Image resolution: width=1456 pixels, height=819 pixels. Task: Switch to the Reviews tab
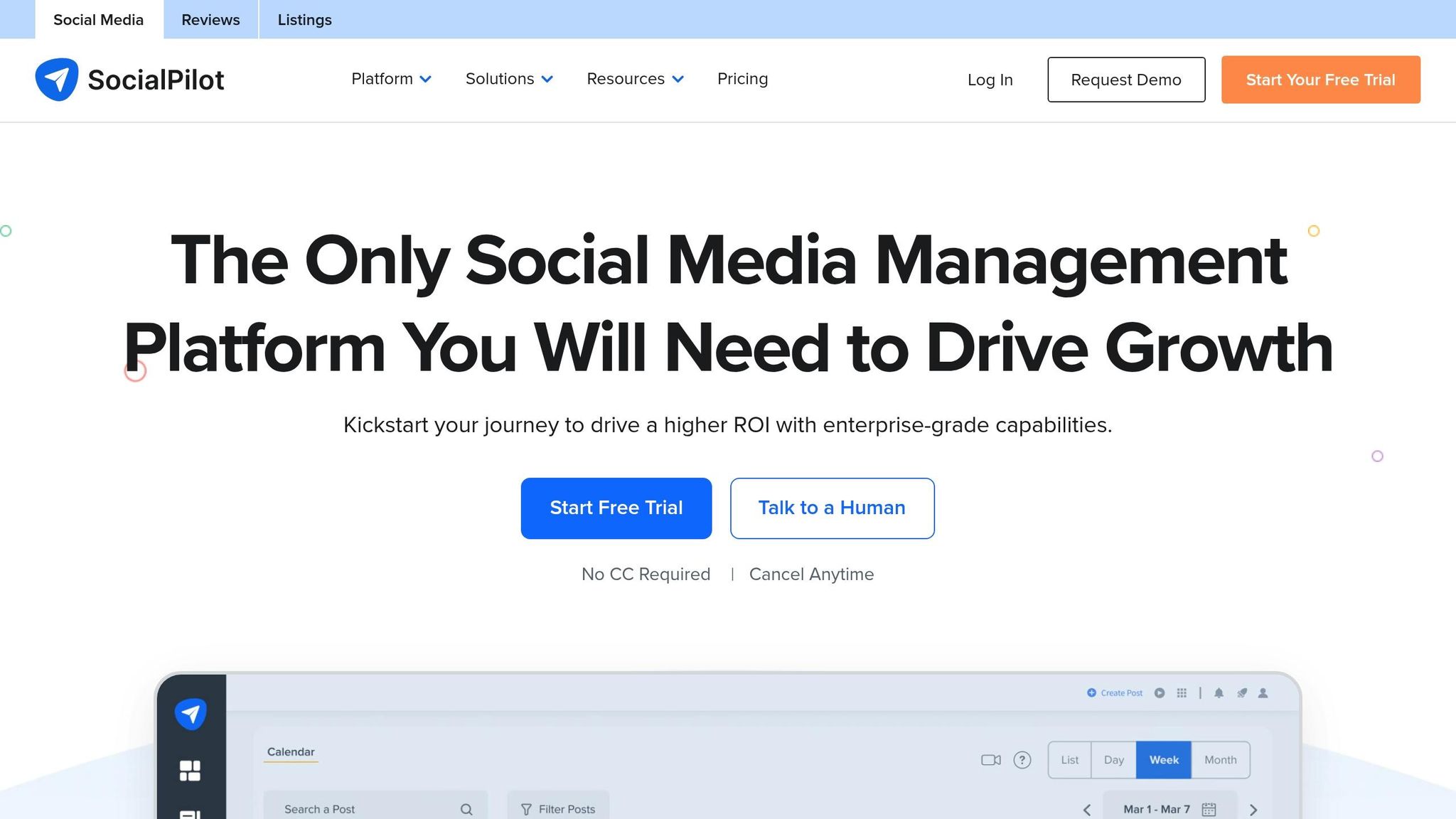tap(210, 19)
